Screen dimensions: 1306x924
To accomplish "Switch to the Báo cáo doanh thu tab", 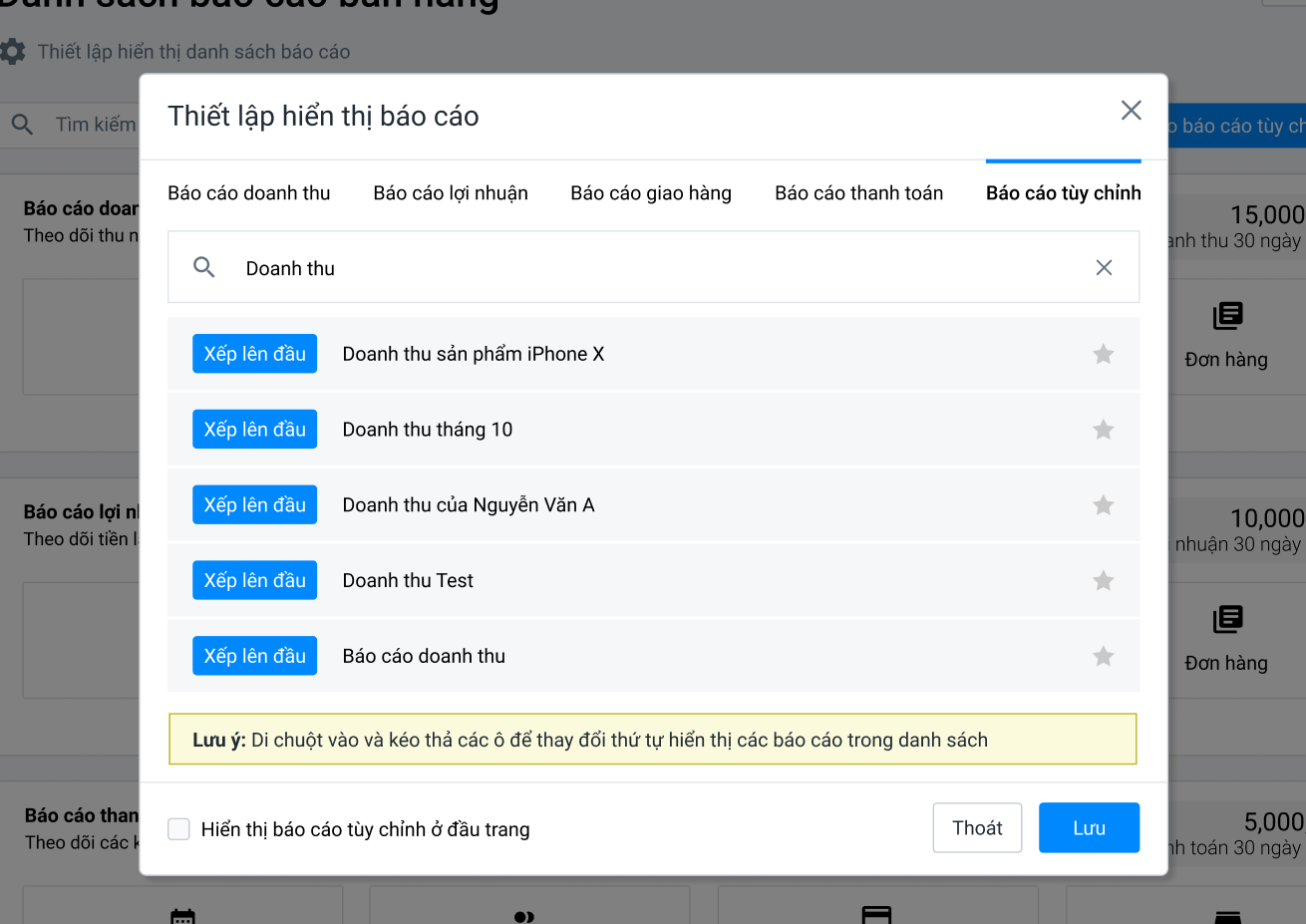I will point(249,193).
